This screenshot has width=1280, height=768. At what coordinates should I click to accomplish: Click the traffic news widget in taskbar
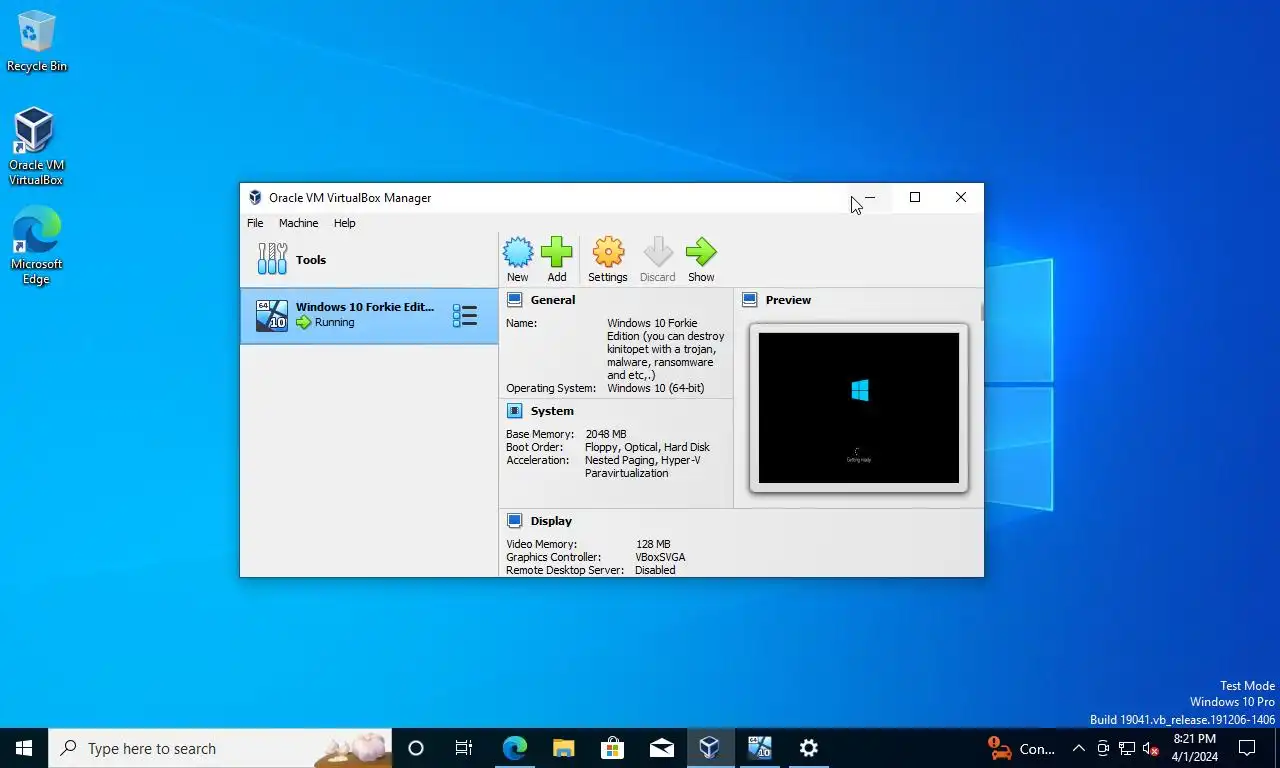1021,748
